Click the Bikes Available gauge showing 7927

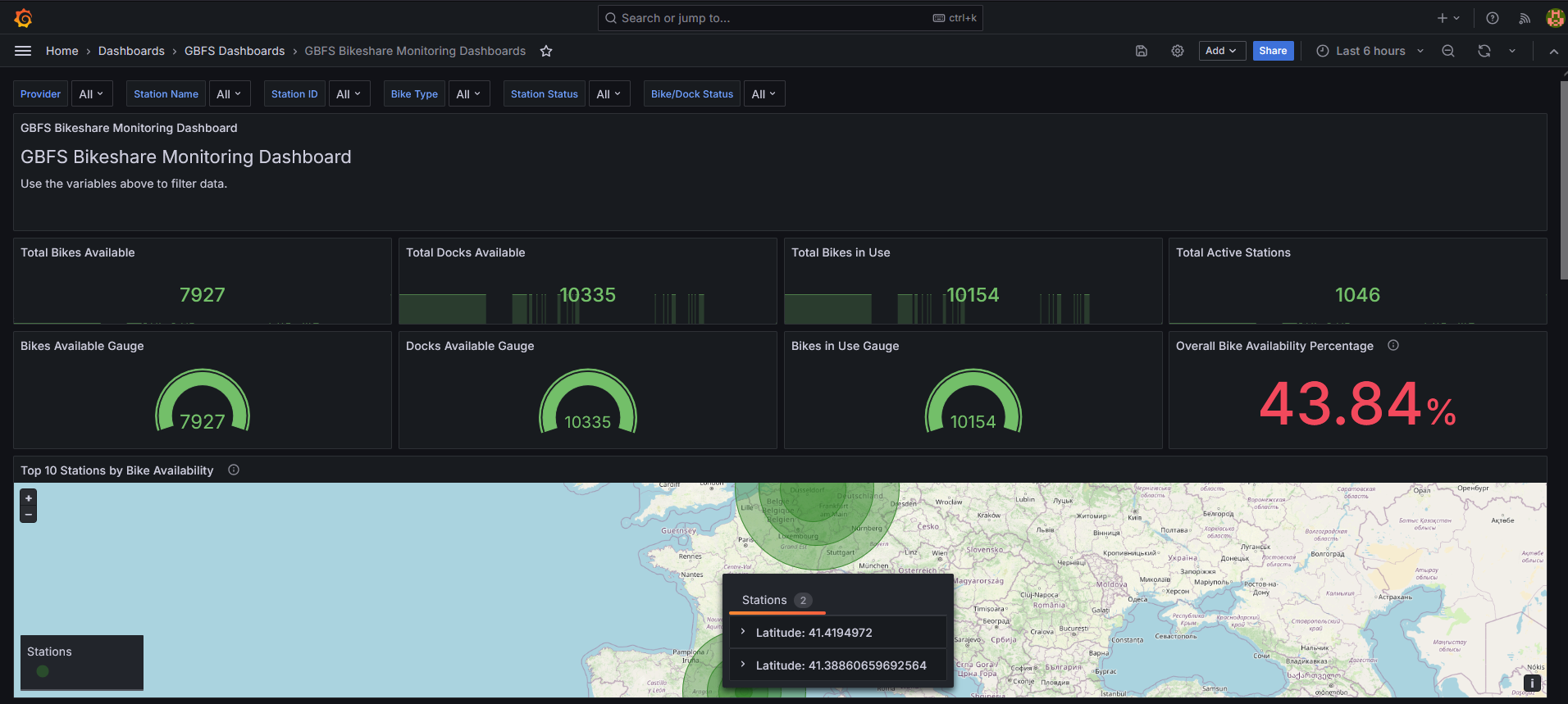203,401
